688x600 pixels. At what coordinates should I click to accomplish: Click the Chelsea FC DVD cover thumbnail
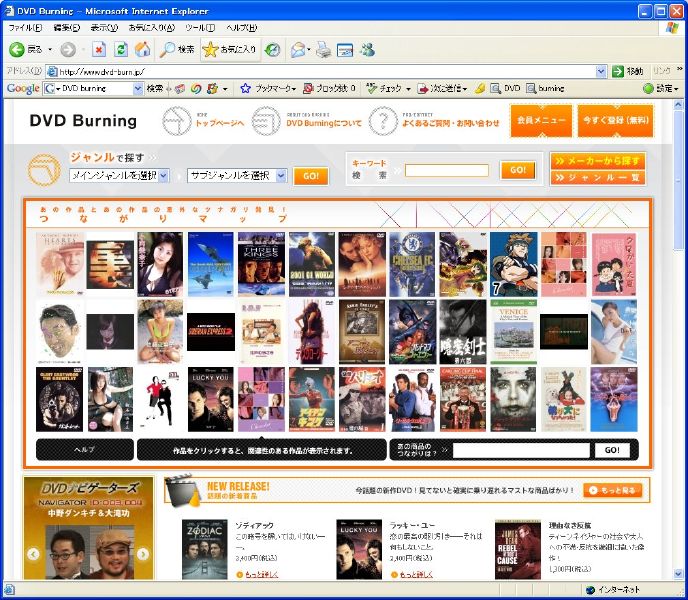coord(412,265)
